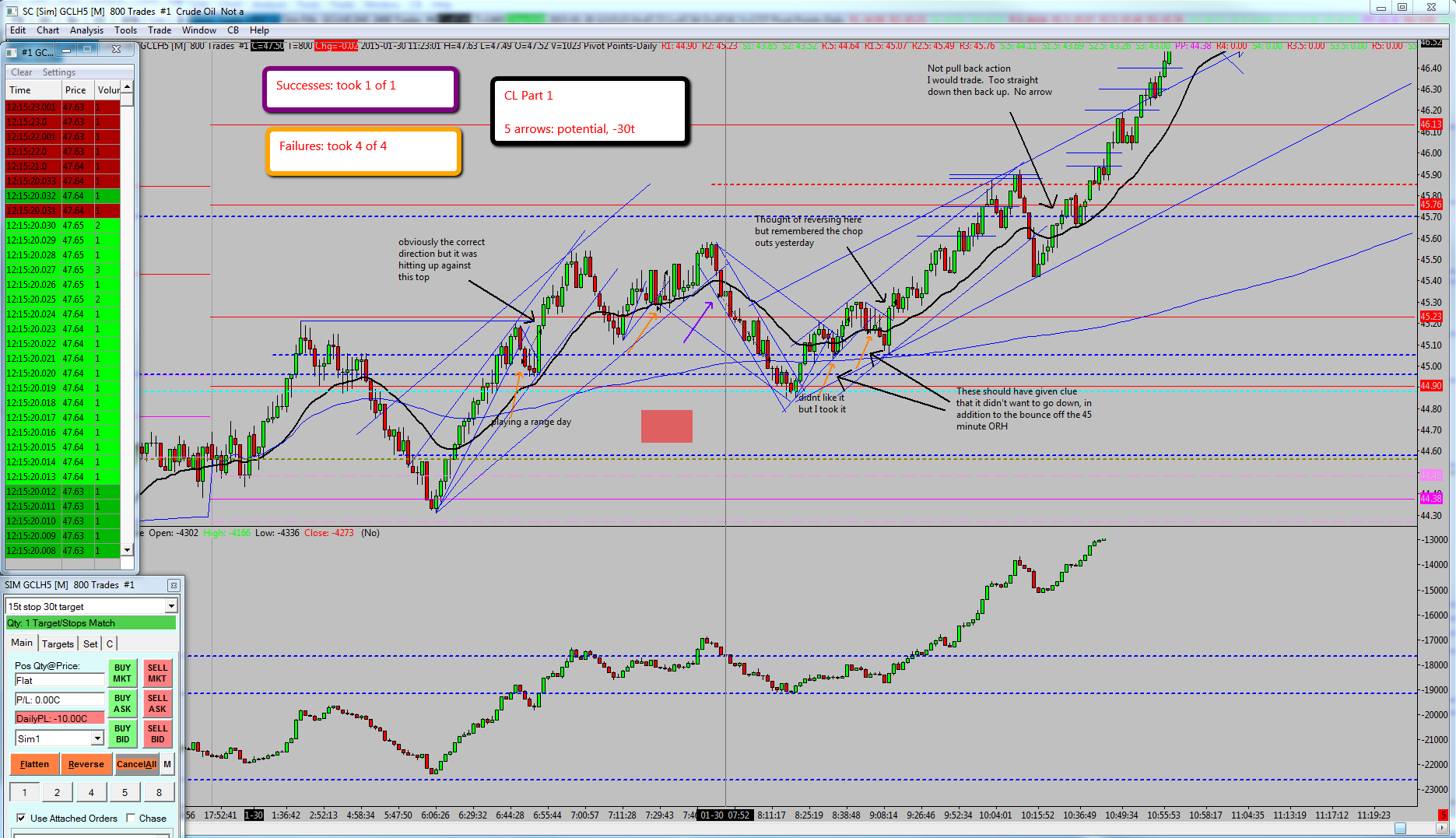Minimize the #1 GC Time and Sales window

pos(67,50)
